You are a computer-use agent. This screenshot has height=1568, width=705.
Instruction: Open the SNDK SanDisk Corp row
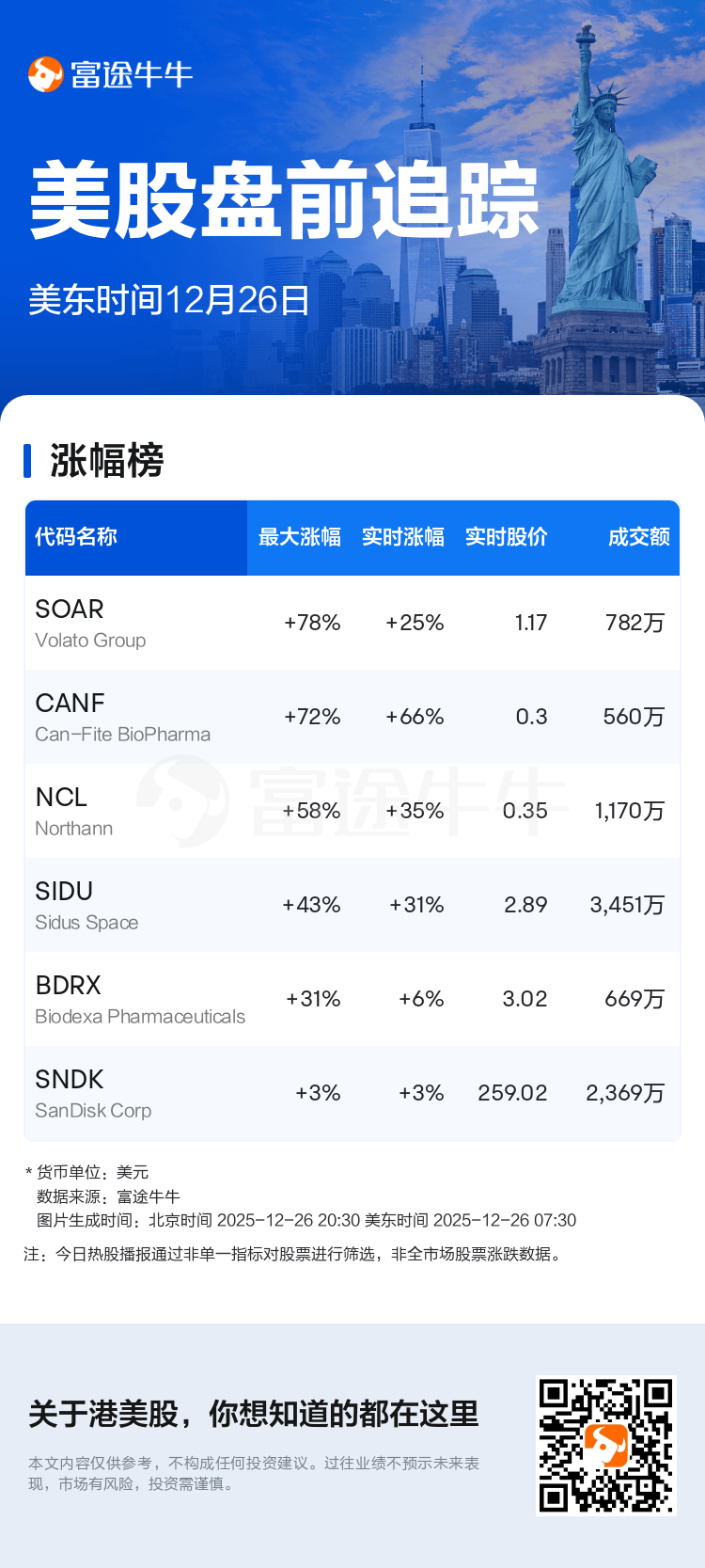(93, 1093)
